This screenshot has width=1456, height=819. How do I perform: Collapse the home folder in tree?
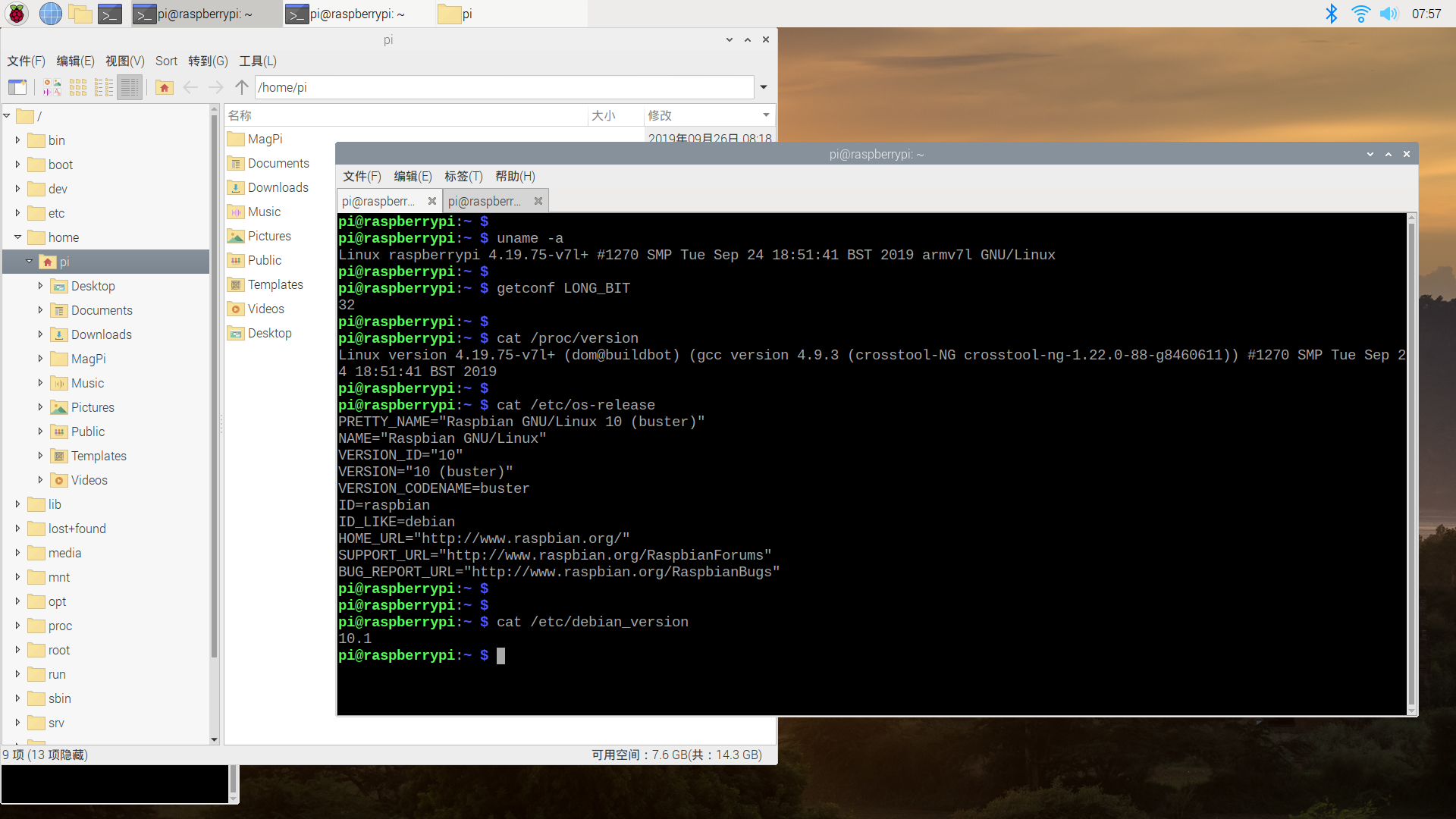[17, 237]
